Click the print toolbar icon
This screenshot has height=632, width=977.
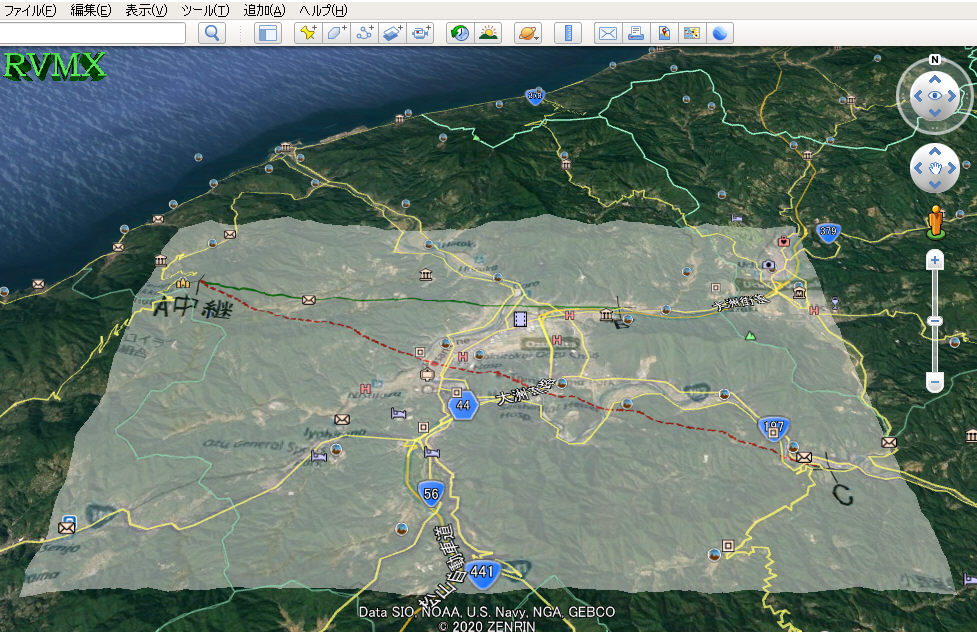click(x=635, y=33)
